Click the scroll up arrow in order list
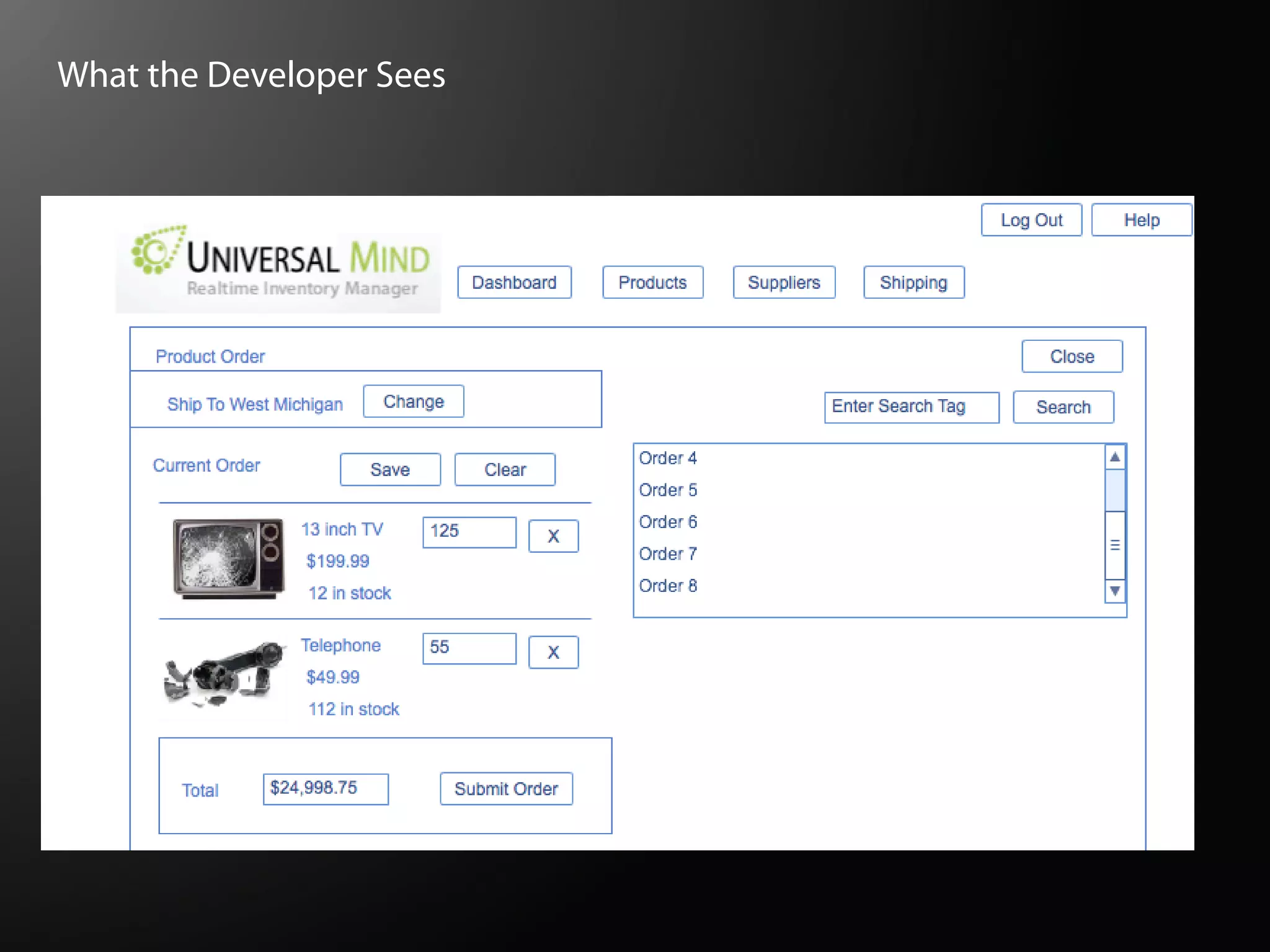 pyautogui.click(x=1115, y=457)
